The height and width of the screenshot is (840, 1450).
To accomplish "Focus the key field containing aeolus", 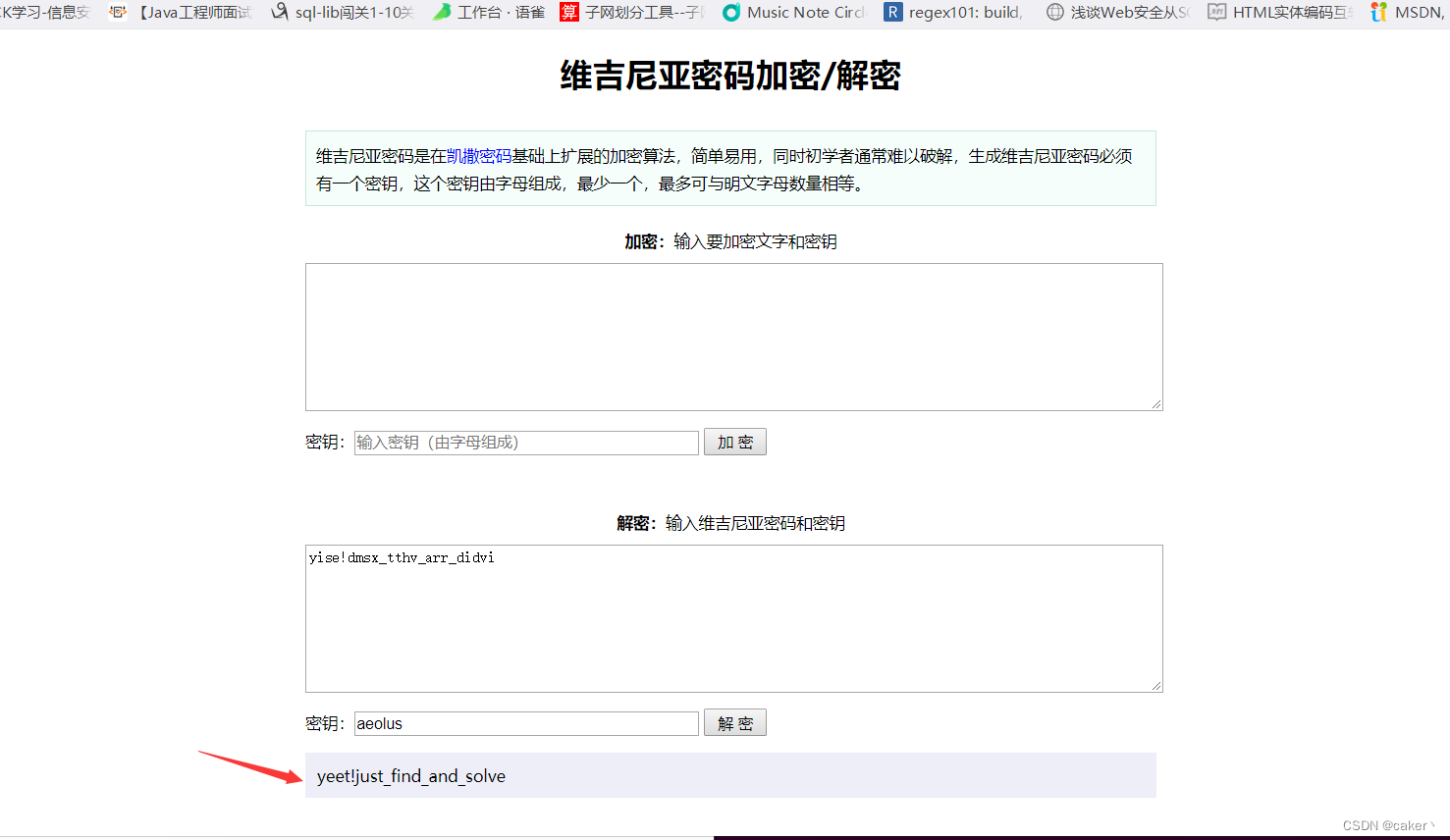I will click(x=526, y=723).
